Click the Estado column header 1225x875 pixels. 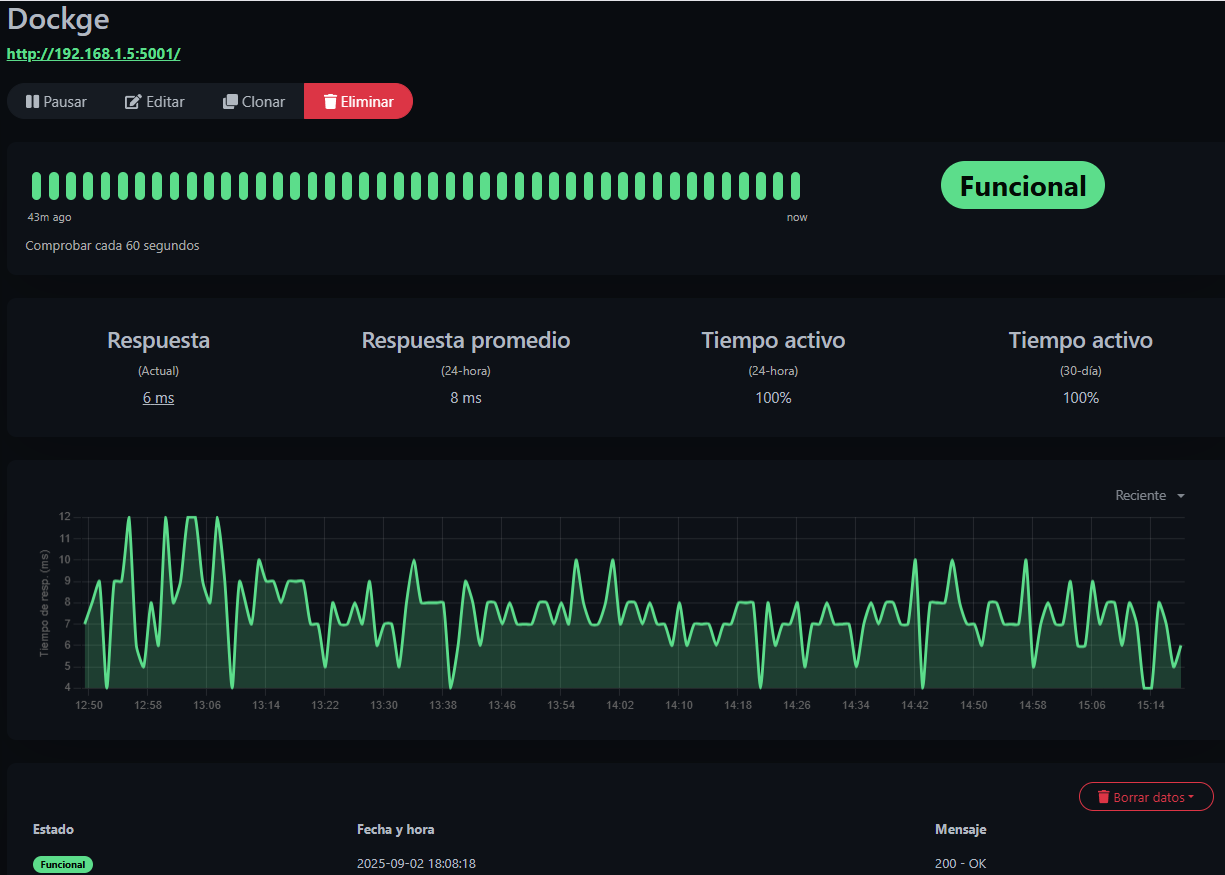pos(53,829)
